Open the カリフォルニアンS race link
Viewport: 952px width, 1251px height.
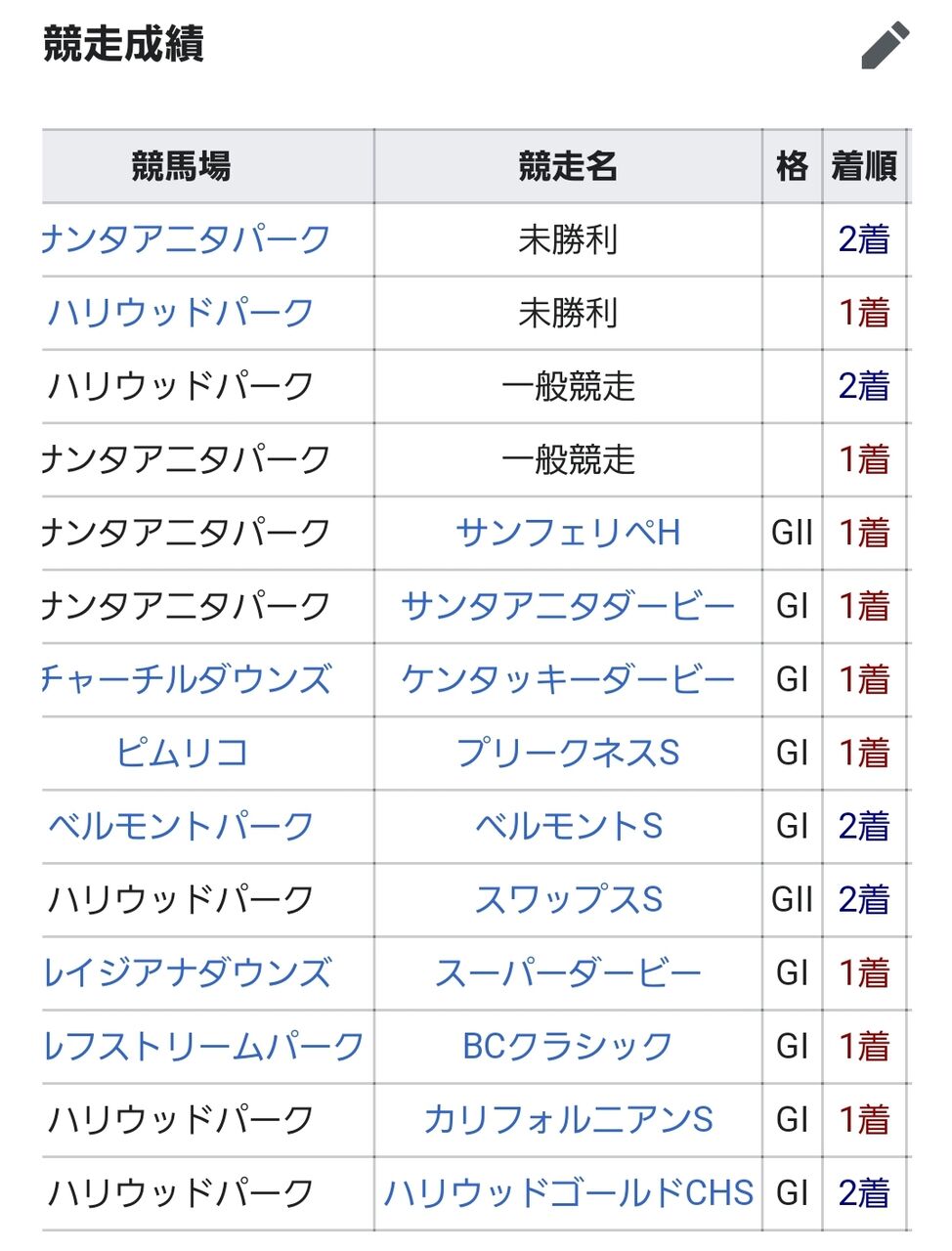(x=568, y=1119)
